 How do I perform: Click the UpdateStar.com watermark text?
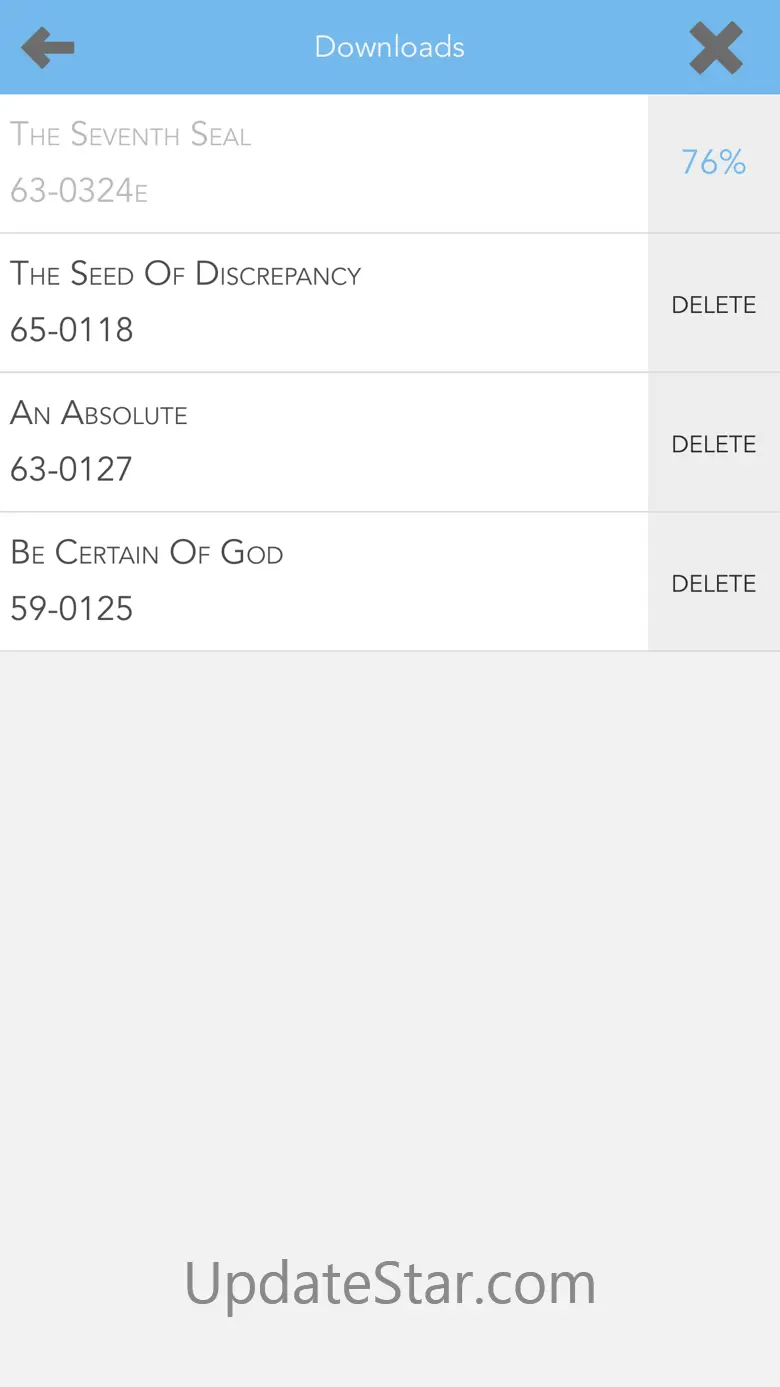(390, 1283)
